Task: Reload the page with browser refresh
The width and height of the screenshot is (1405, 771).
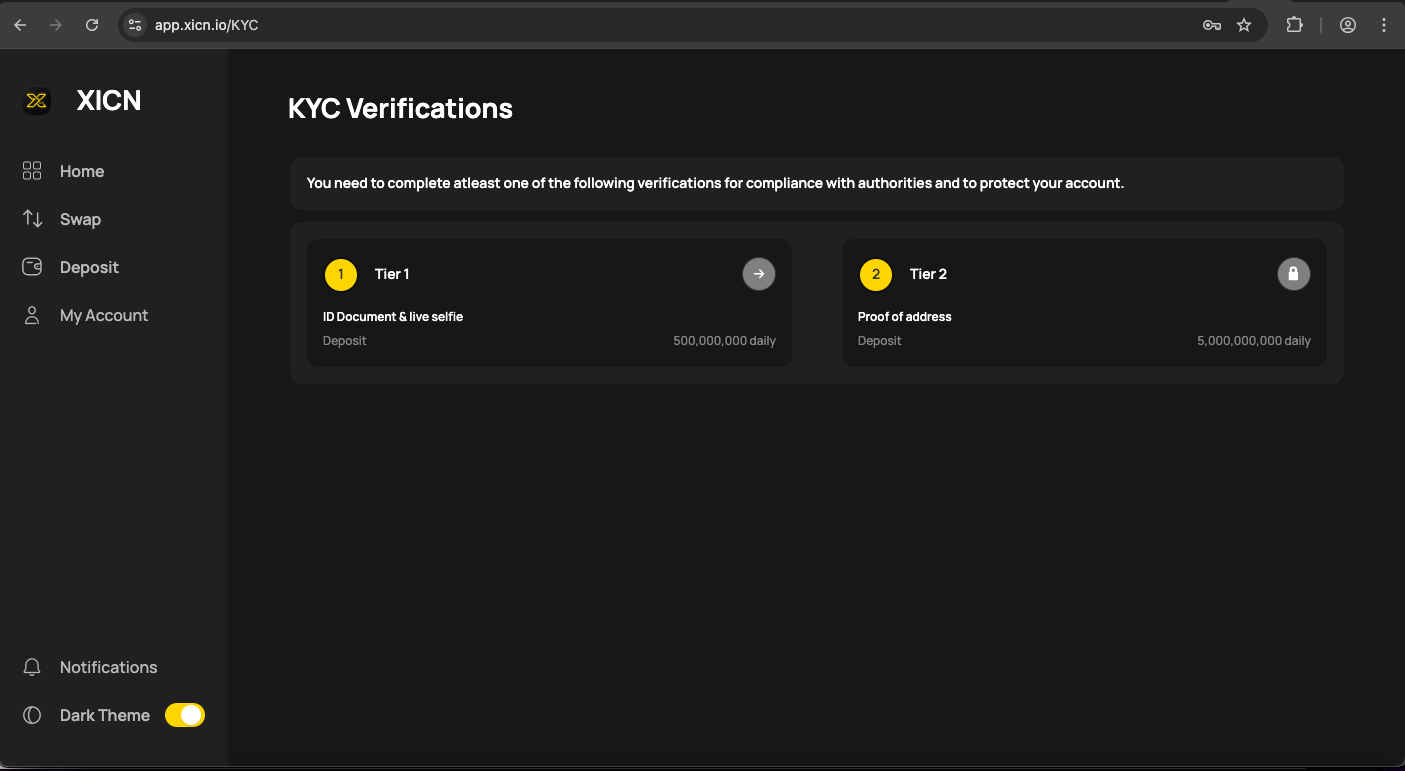Action: [92, 25]
